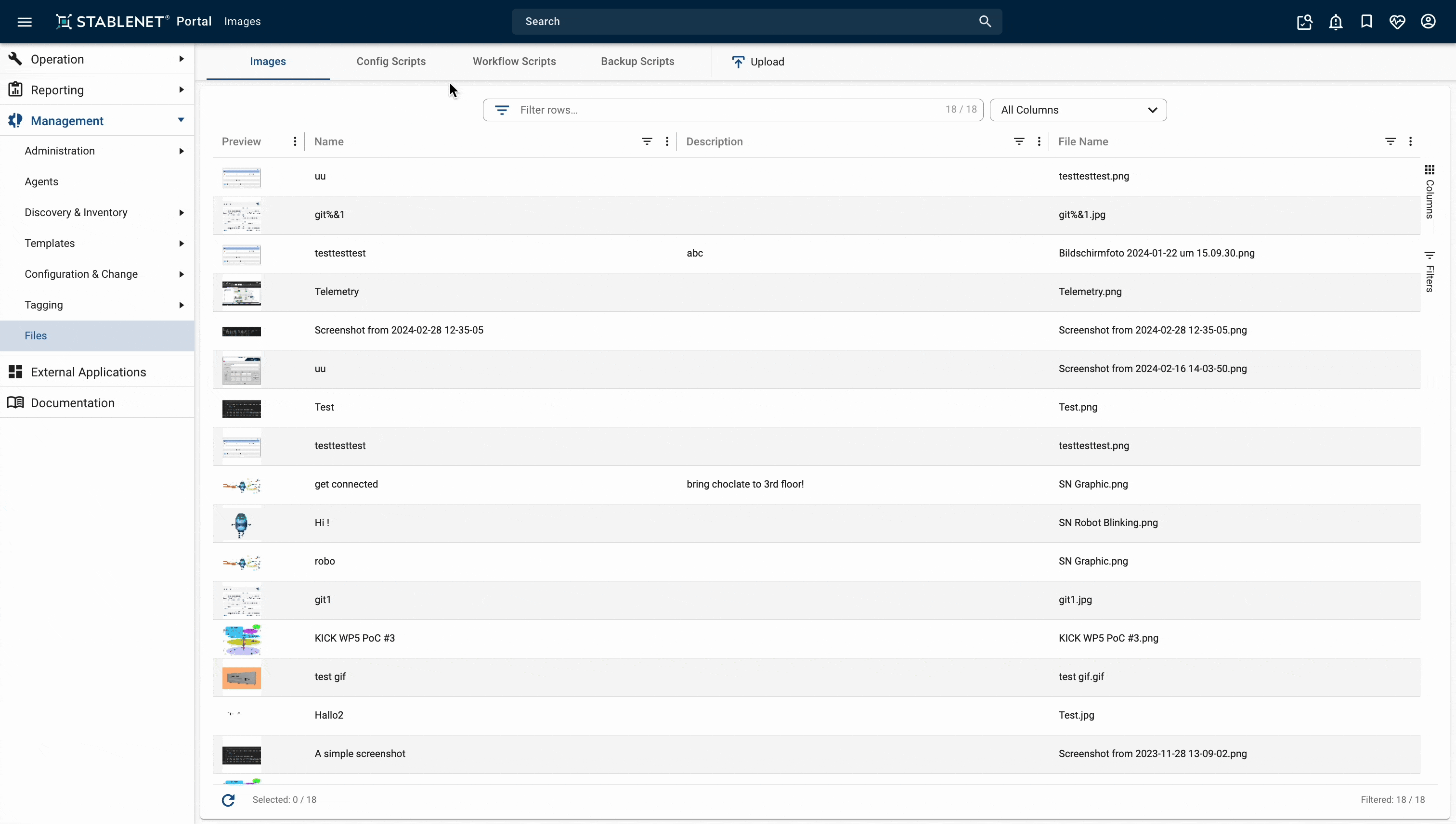Select the get connected name cell
Screen dimensions: 1456x824
coord(346,484)
